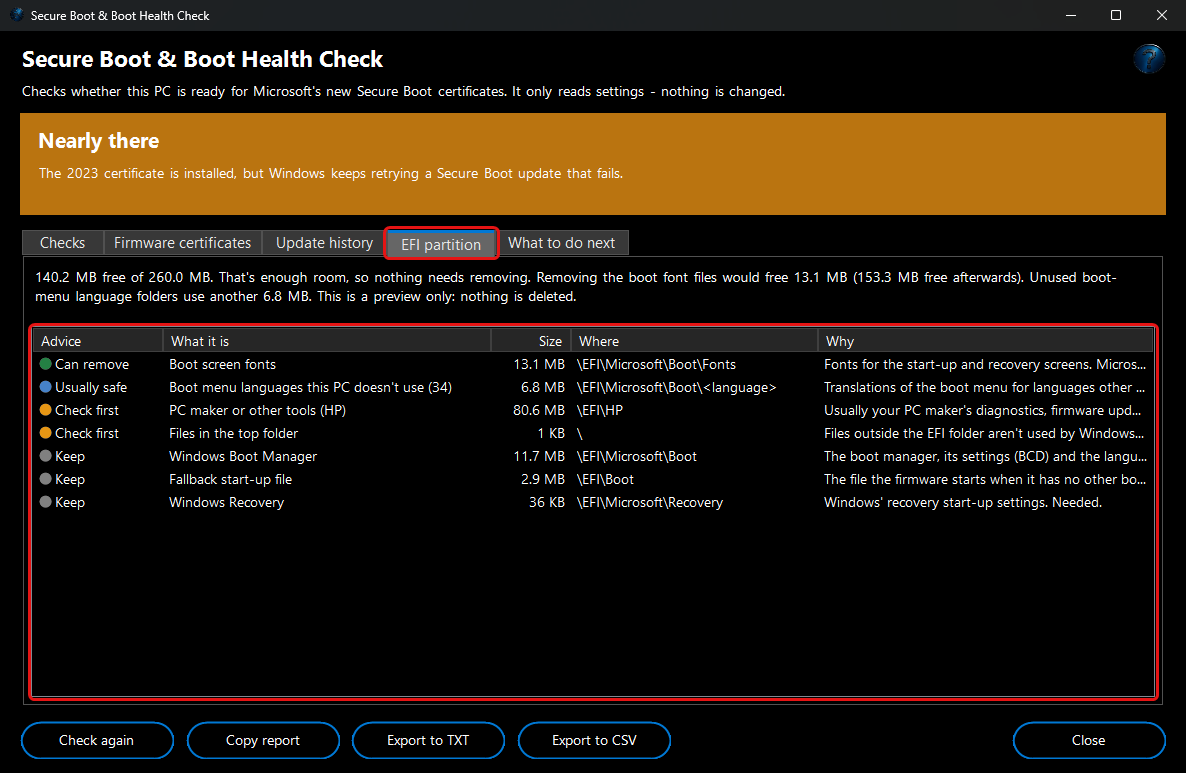Click the \EFI\Microsoft\Boot\Fonts path
The width and height of the screenshot is (1186, 773).
(x=656, y=364)
